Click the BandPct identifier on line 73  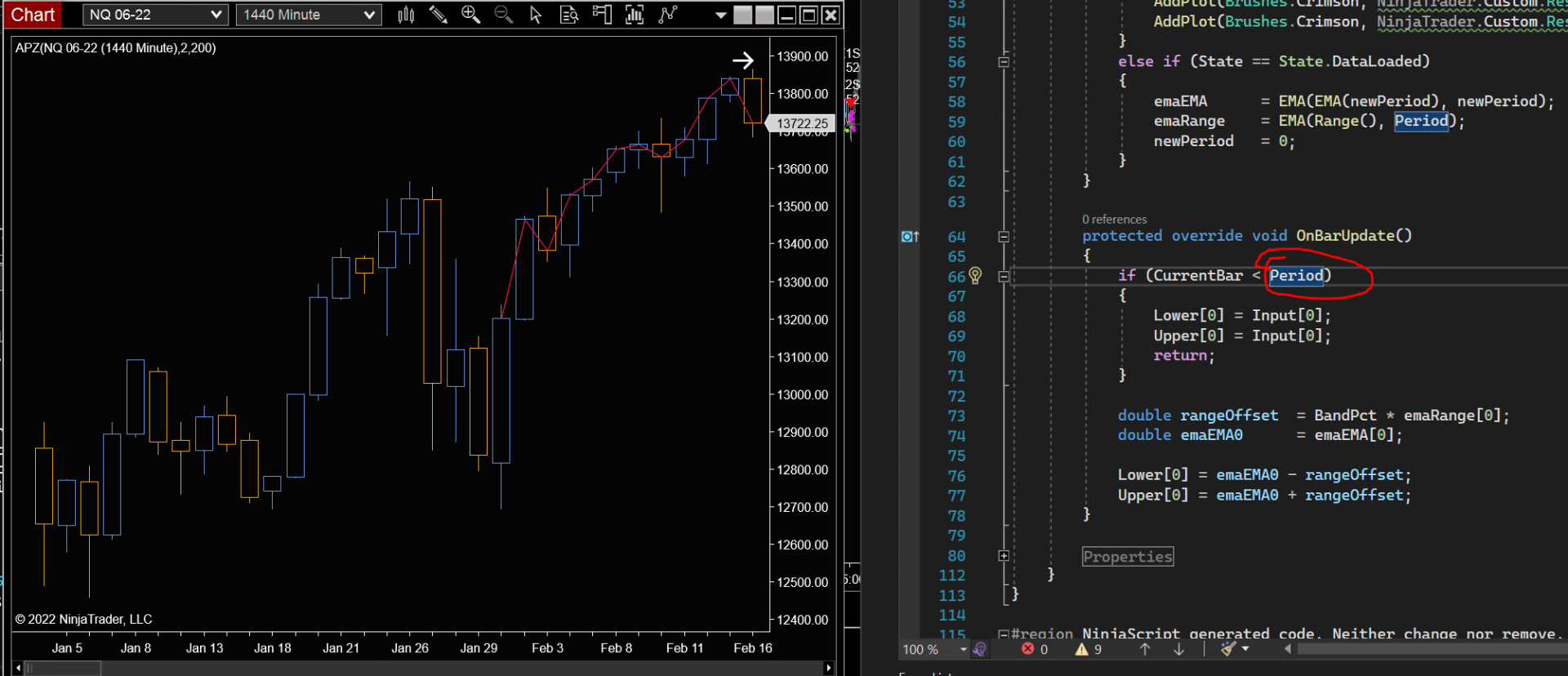(1345, 416)
